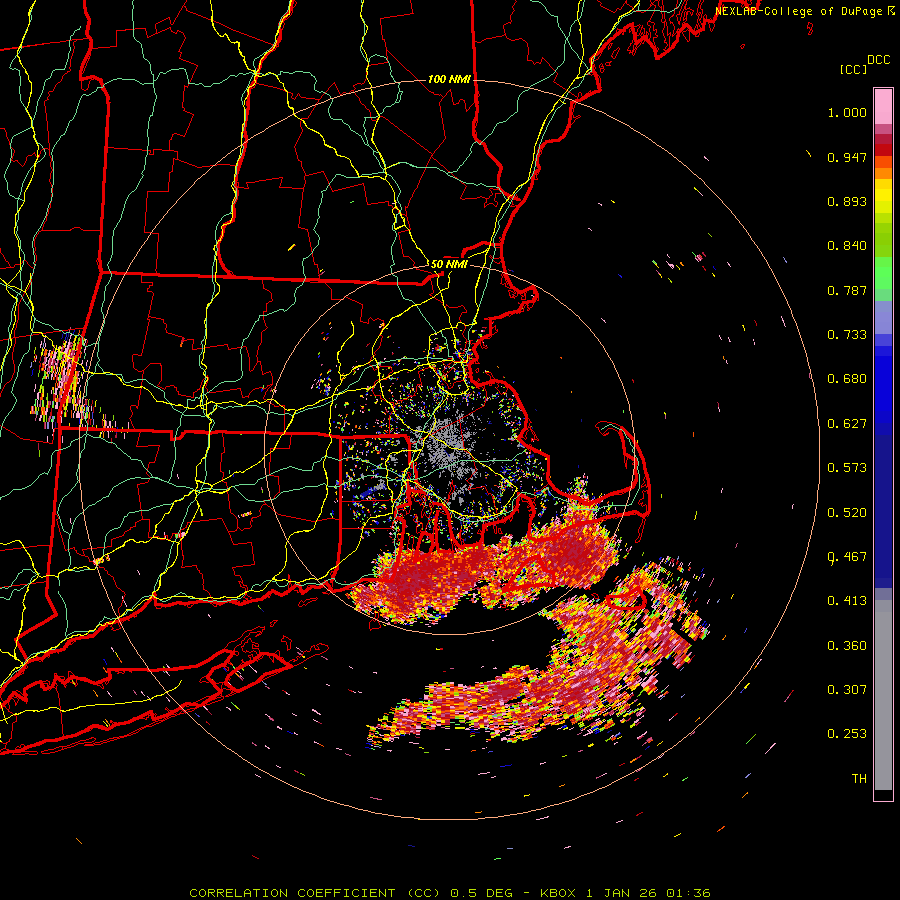Click the 0.733 scale value

click(x=847, y=335)
